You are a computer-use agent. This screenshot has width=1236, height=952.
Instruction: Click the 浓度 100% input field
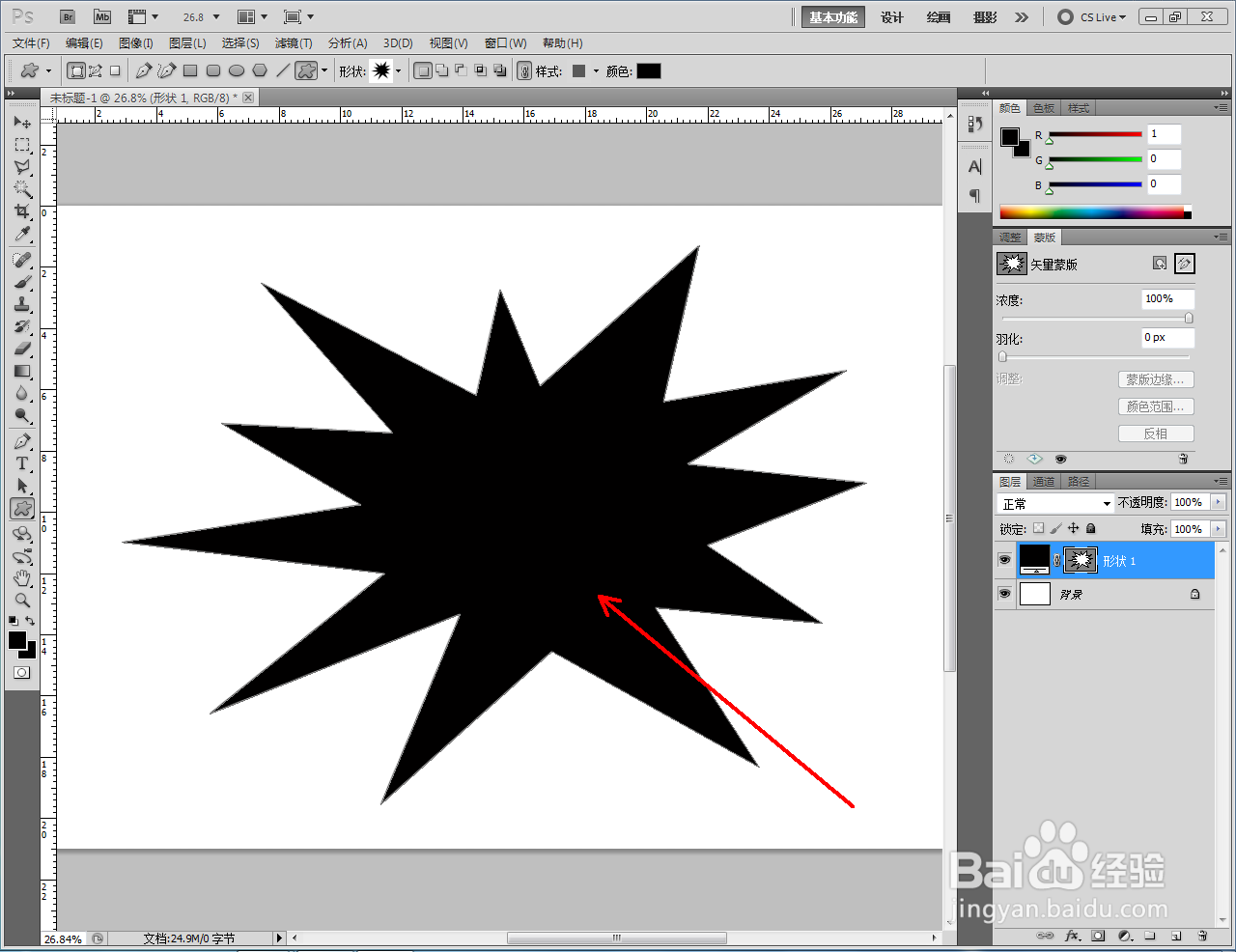coord(1167,298)
